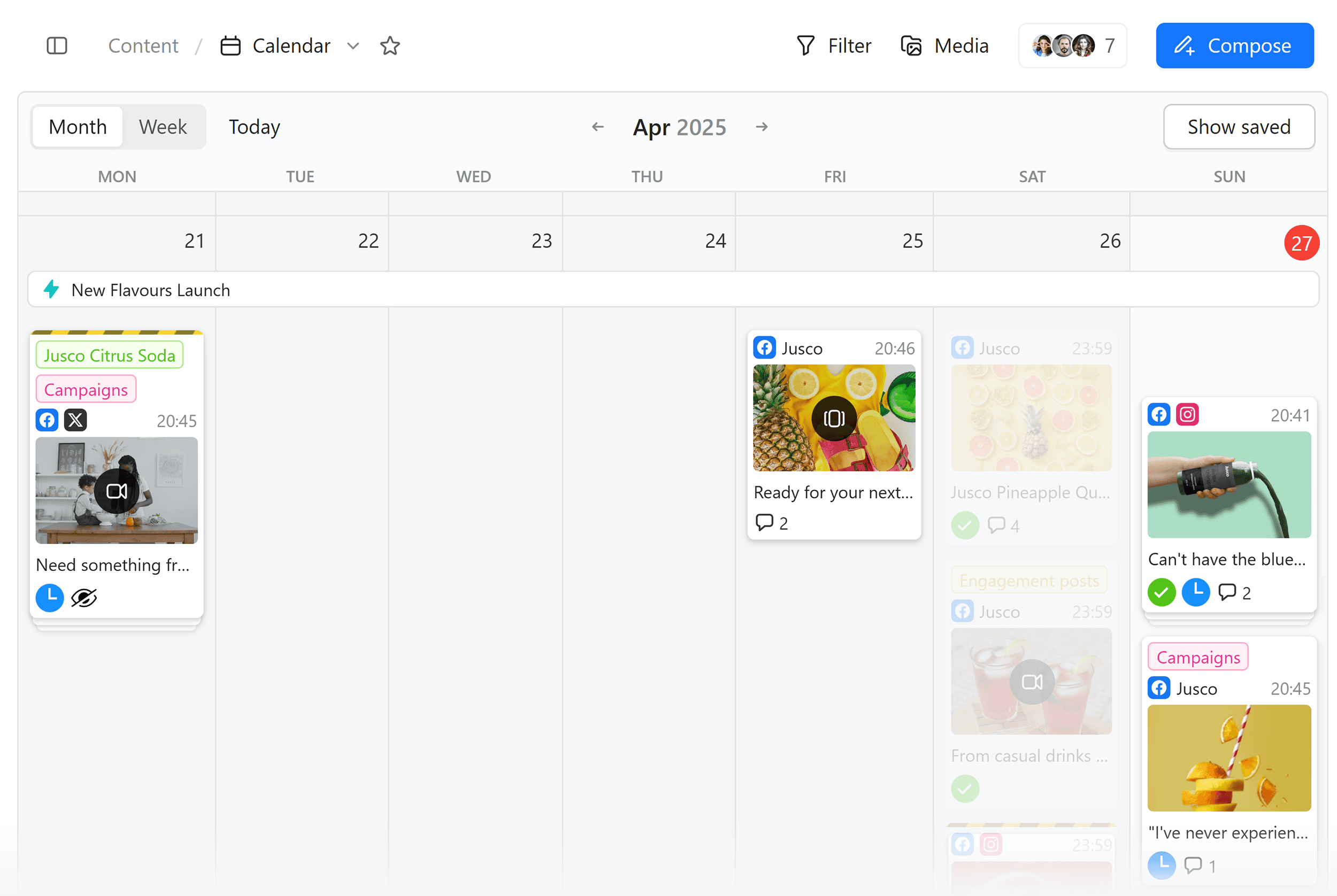1337x896 pixels.
Task: Switch to Week view
Action: pyautogui.click(x=163, y=126)
